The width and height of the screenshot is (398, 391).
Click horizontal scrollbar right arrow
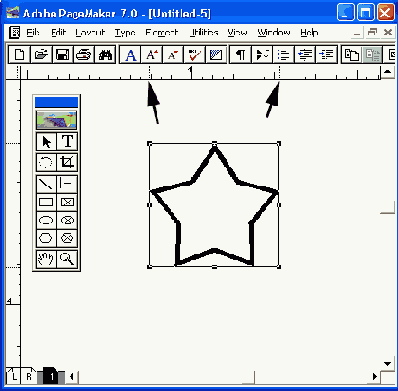(375, 377)
